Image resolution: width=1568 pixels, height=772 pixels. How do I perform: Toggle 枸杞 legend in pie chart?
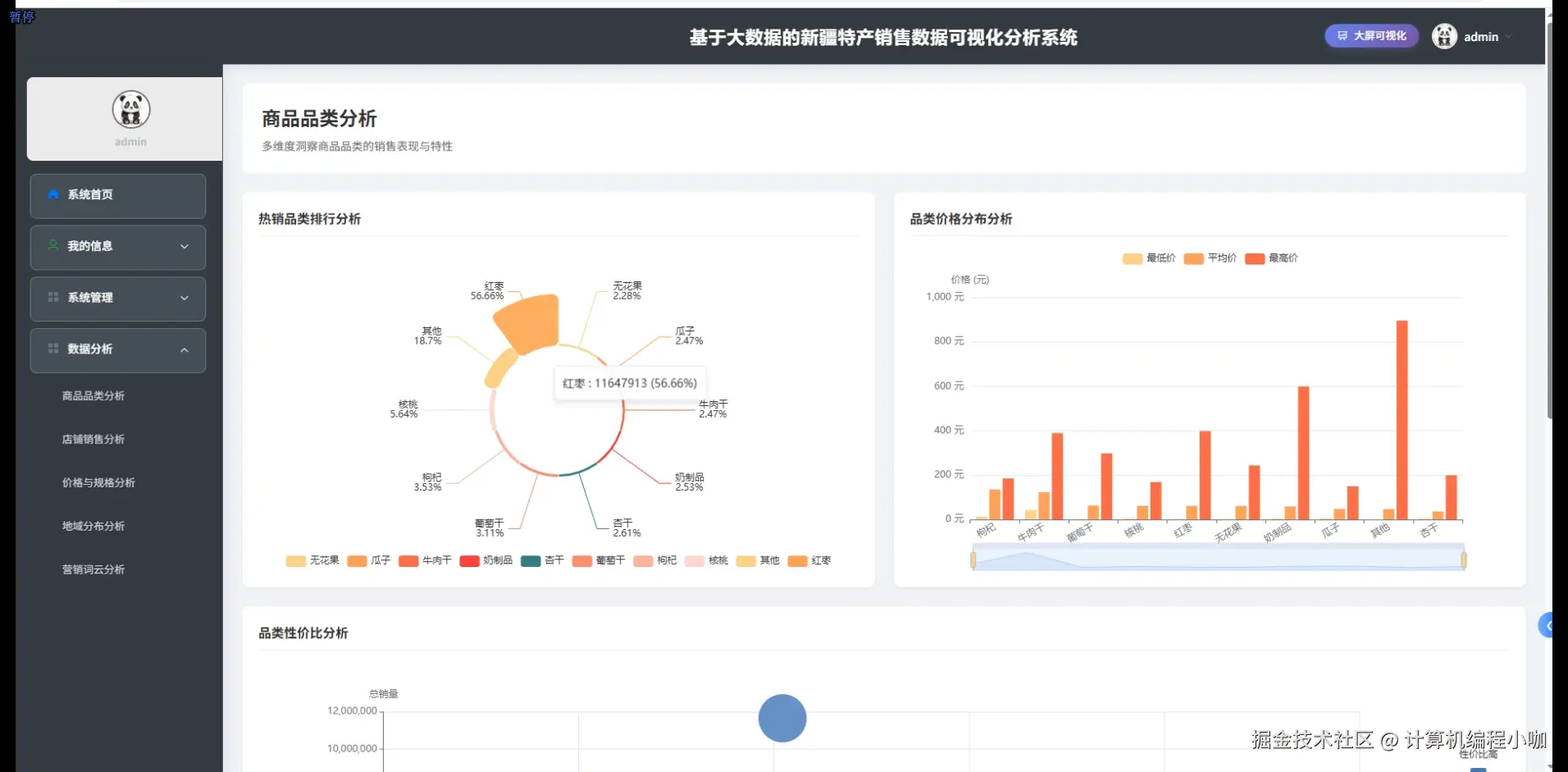pyautogui.click(x=655, y=560)
